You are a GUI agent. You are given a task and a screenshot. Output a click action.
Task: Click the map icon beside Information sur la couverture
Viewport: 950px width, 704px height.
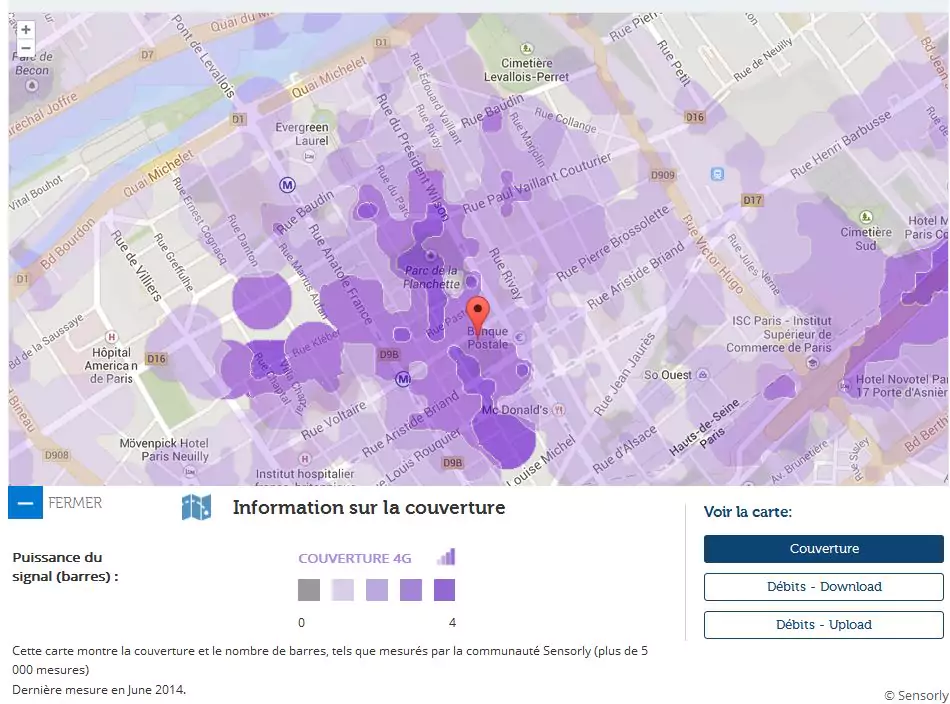pyautogui.click(x=196, y=507)
